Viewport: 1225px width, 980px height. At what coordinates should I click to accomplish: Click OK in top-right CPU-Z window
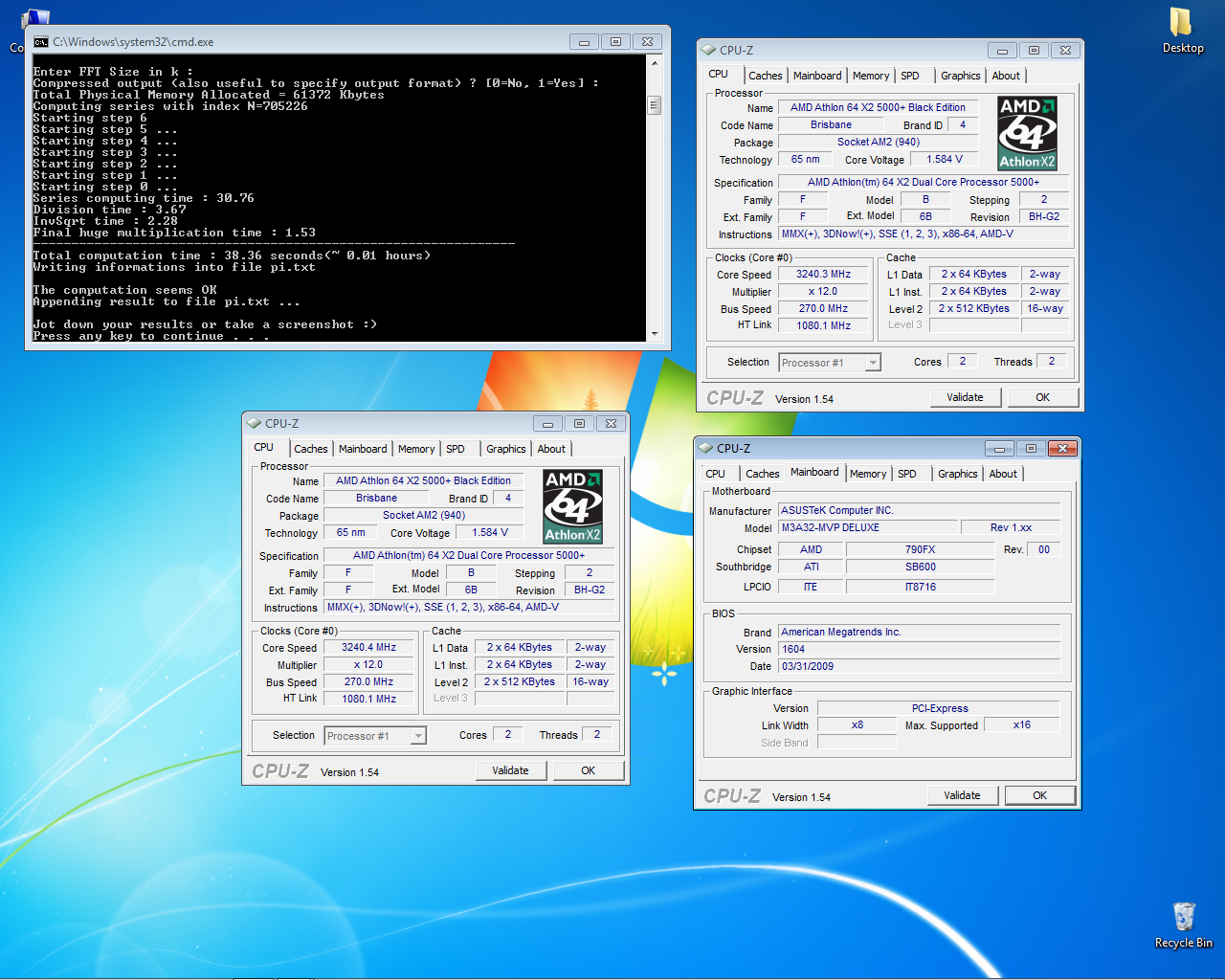click(x=1042, y=397)
